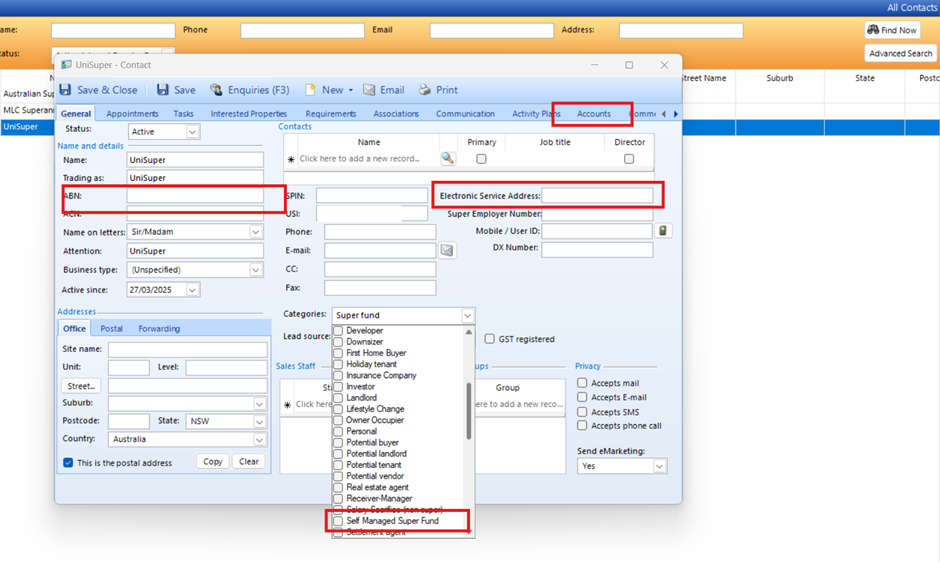
Task: Open the State dropdown
Action: click(259, 421)
